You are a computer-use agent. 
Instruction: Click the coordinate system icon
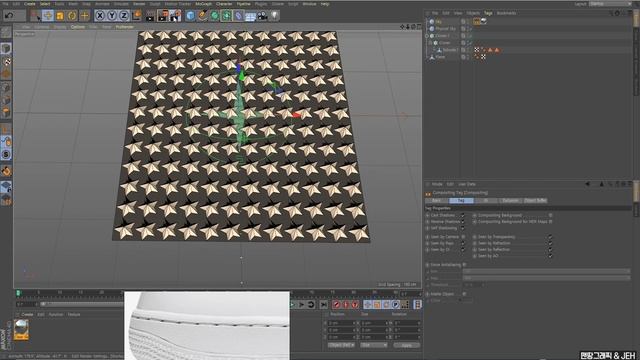pos(137,16)
